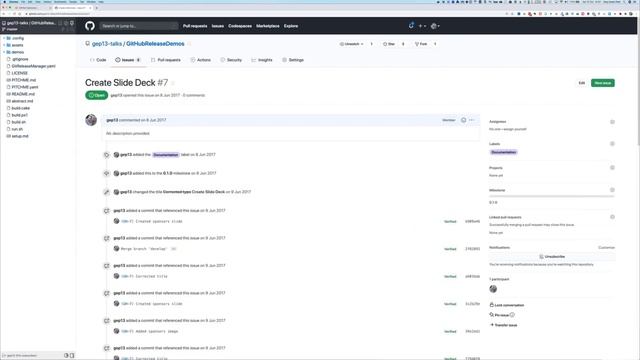Click the Customize notifications link
Viewport: 640px width, 360px height.
tap(606, 247)
